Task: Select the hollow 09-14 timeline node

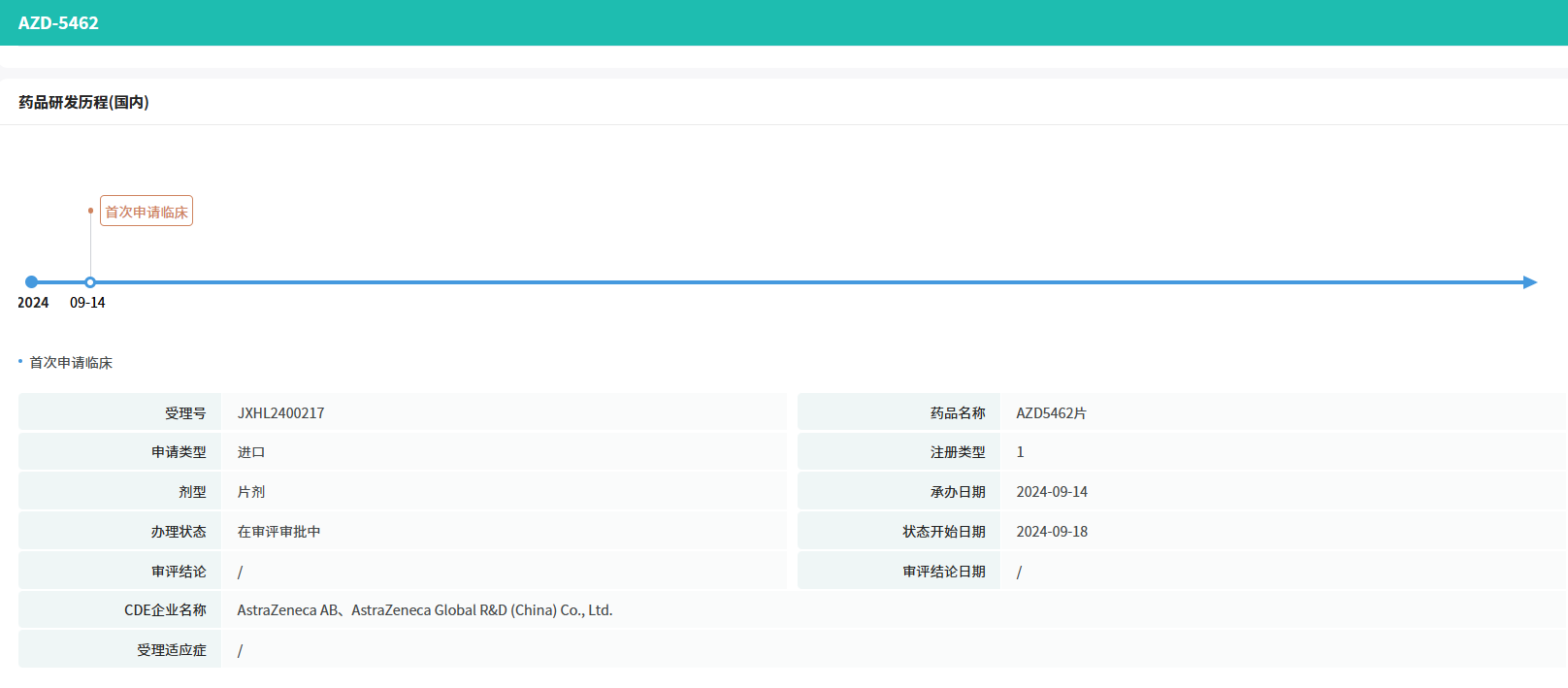Action: click(90, 282)
